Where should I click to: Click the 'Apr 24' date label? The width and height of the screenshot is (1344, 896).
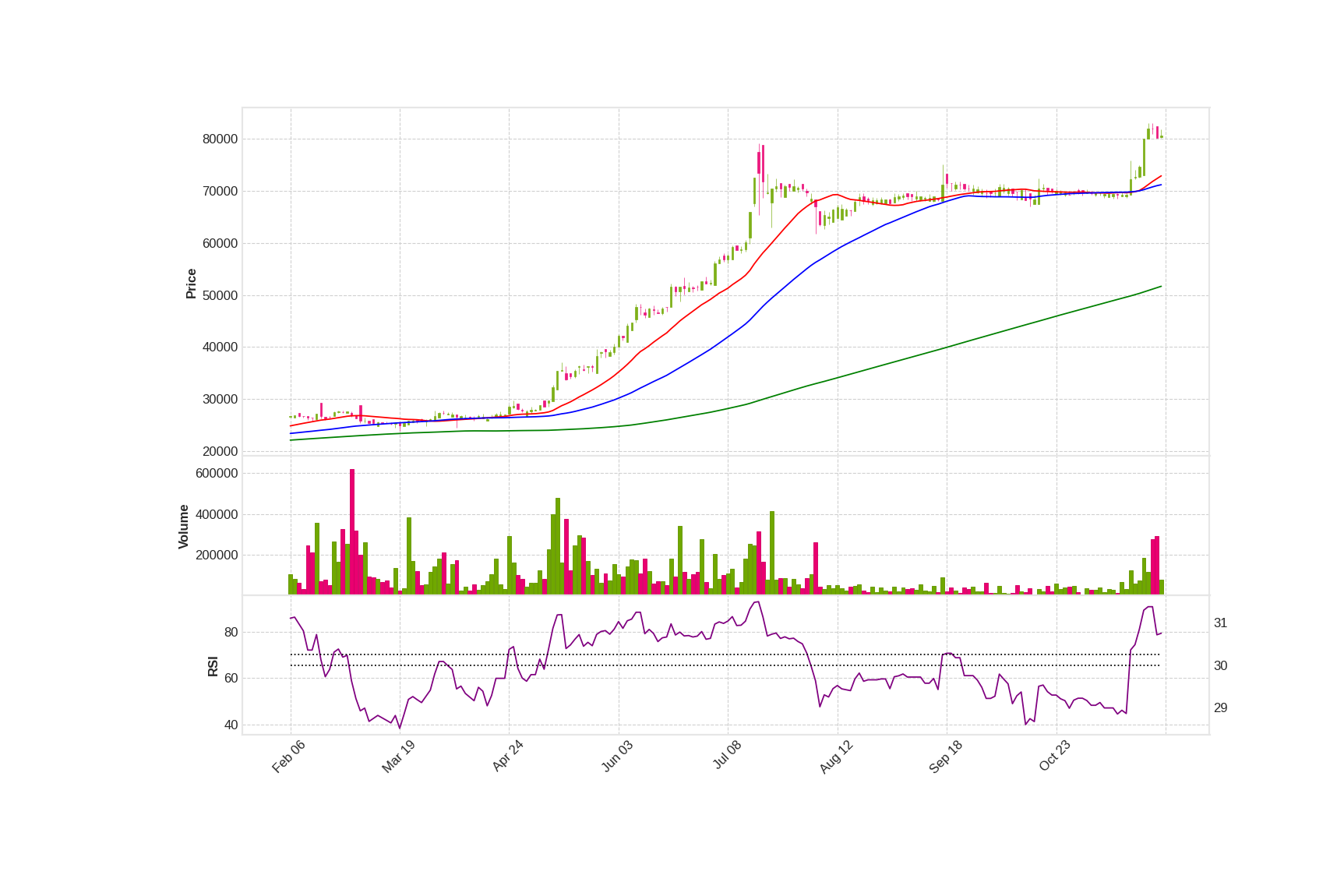pos(507,757)
